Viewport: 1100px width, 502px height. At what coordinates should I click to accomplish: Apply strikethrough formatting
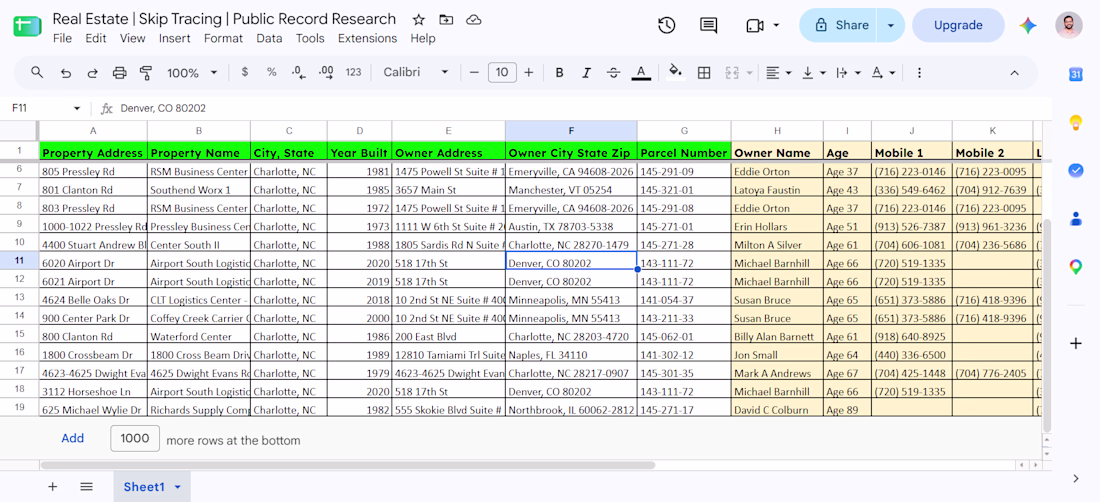[614, 72]
